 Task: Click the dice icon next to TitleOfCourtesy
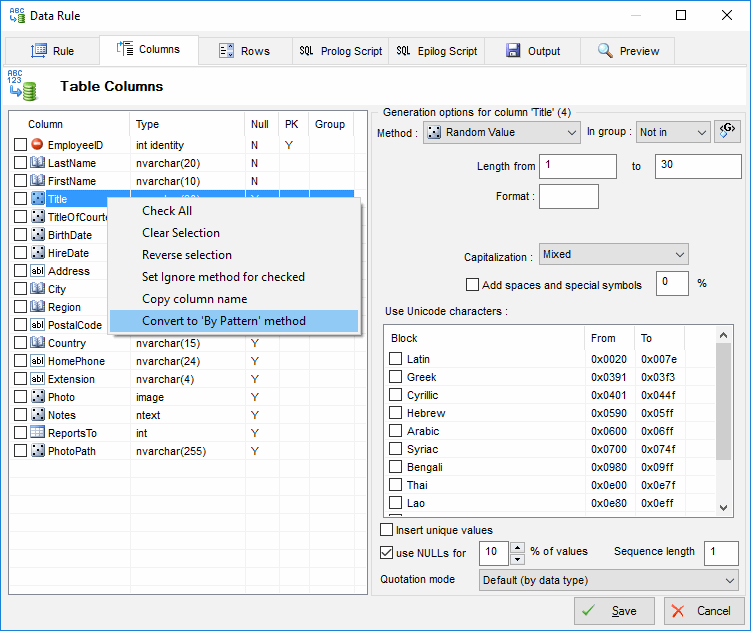(x=38, y=217)
